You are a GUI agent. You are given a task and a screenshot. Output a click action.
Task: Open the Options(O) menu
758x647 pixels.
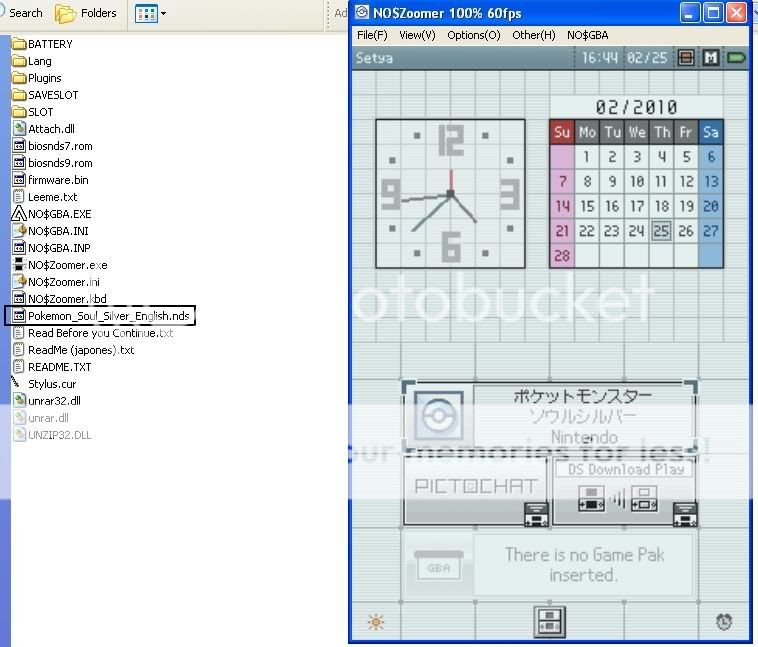pyautogui.click(x=473, y=35)
